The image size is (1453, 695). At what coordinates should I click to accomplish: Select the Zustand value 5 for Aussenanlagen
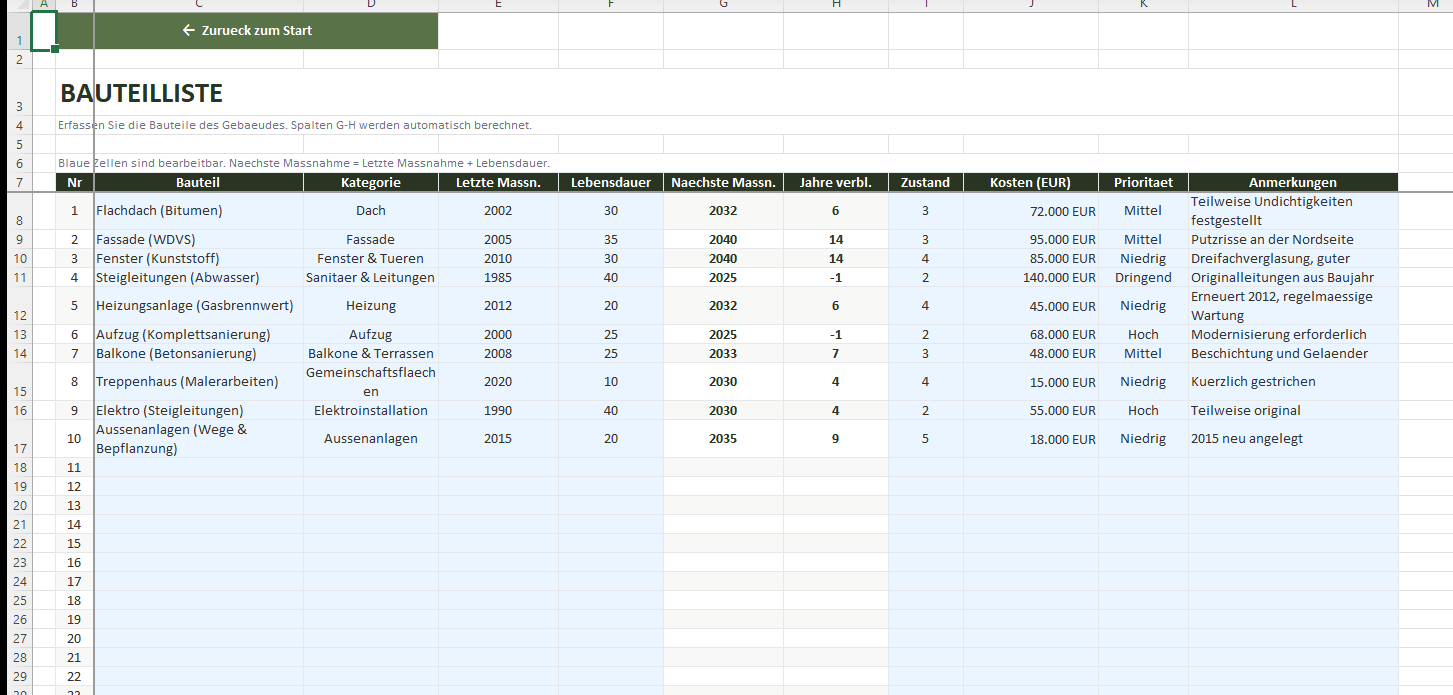coord(925,439)
